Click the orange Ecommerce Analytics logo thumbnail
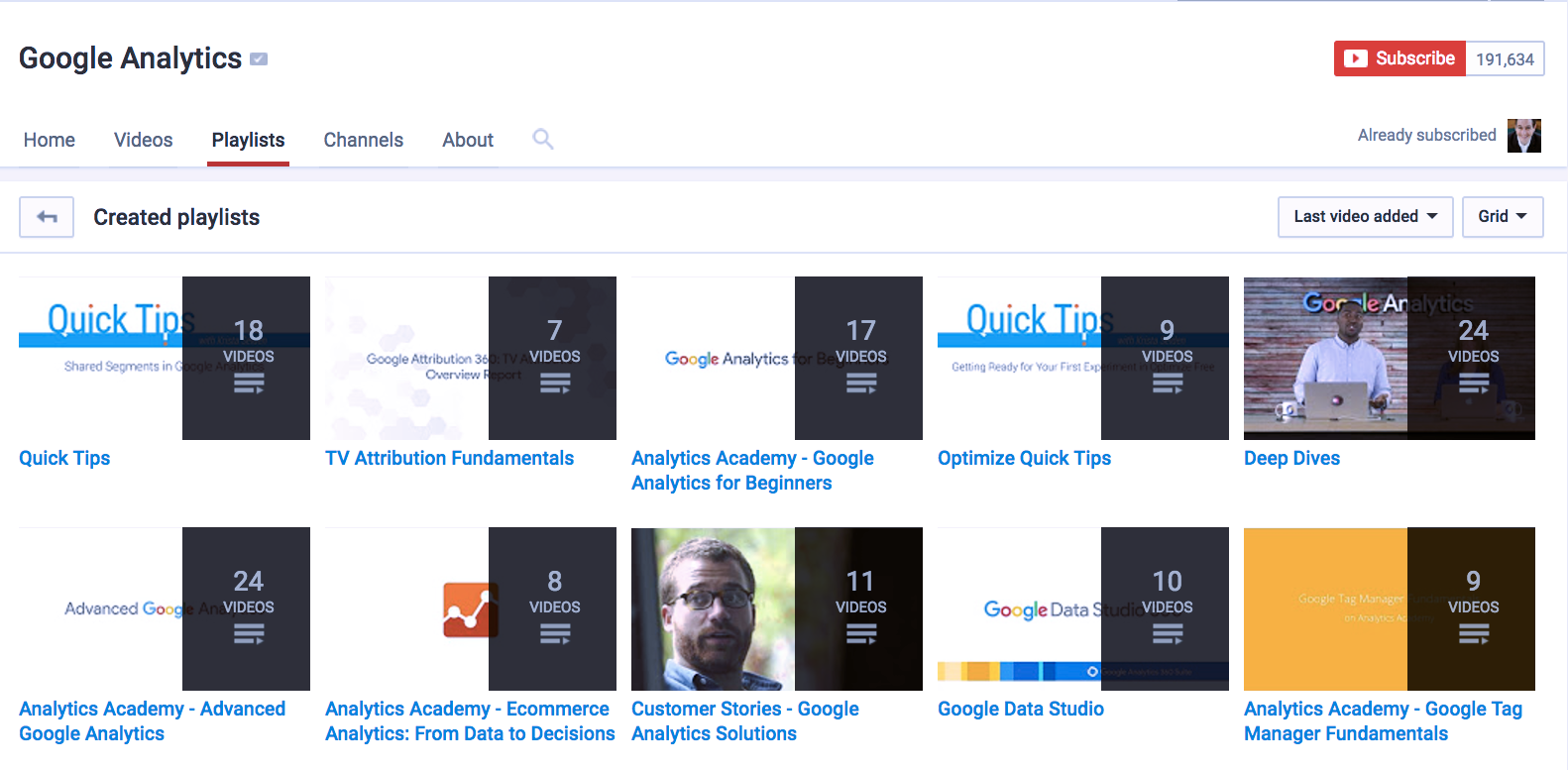The width and height of the screenshot is (1568, 770). (470, 609)
